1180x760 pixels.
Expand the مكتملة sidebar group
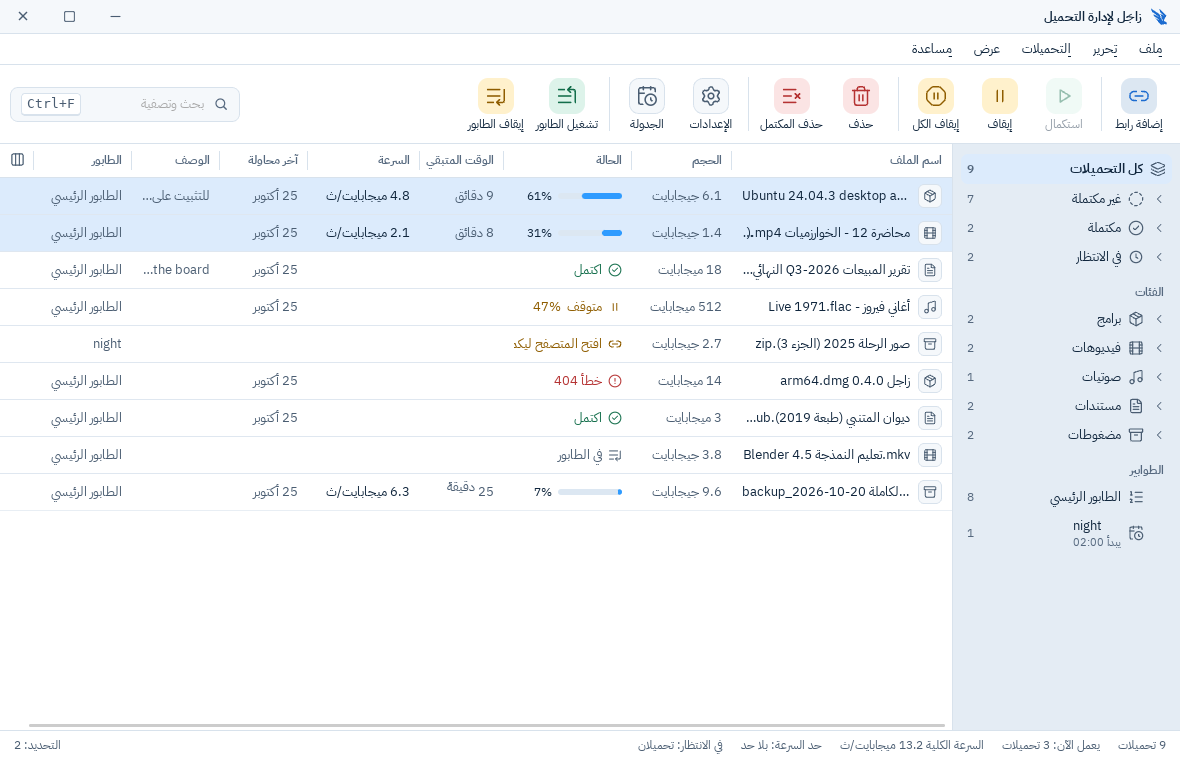[1159, 227]
